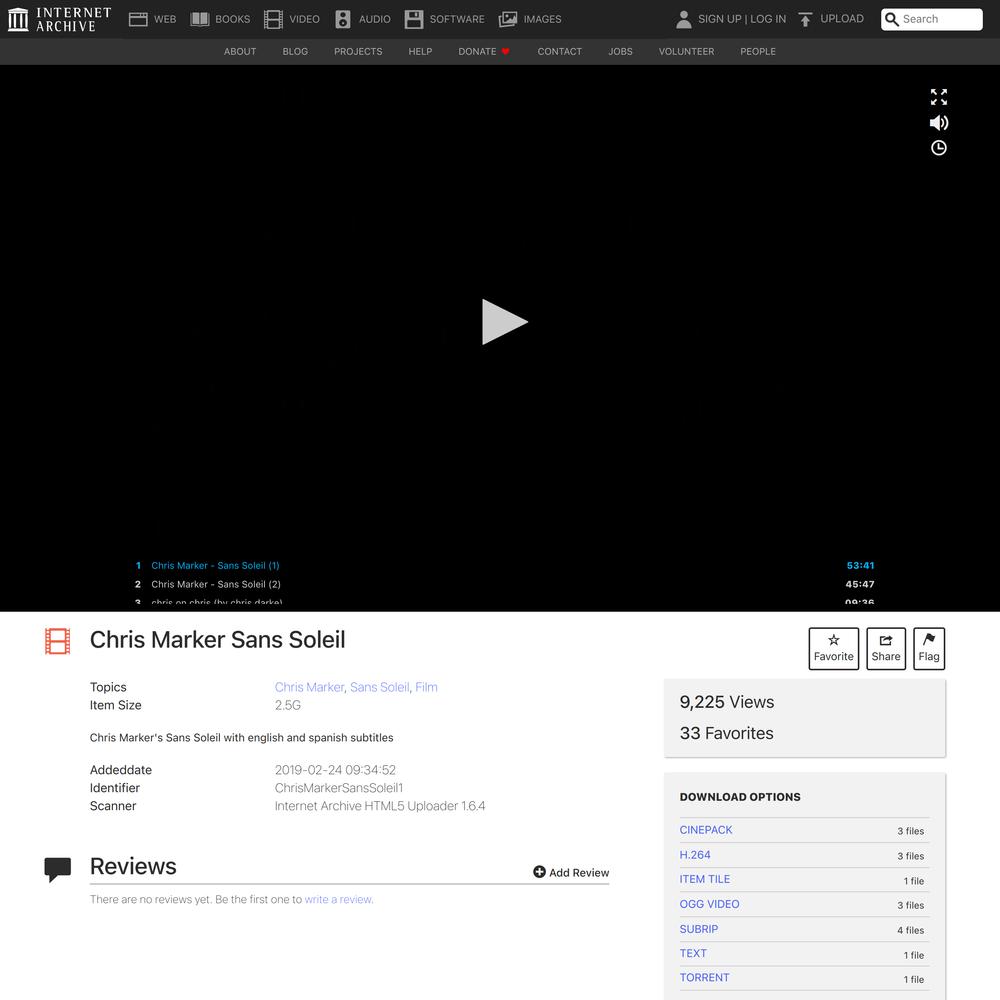Open the Volunteer menu item
1000x1000 pixels.
[x=686, y=52]
